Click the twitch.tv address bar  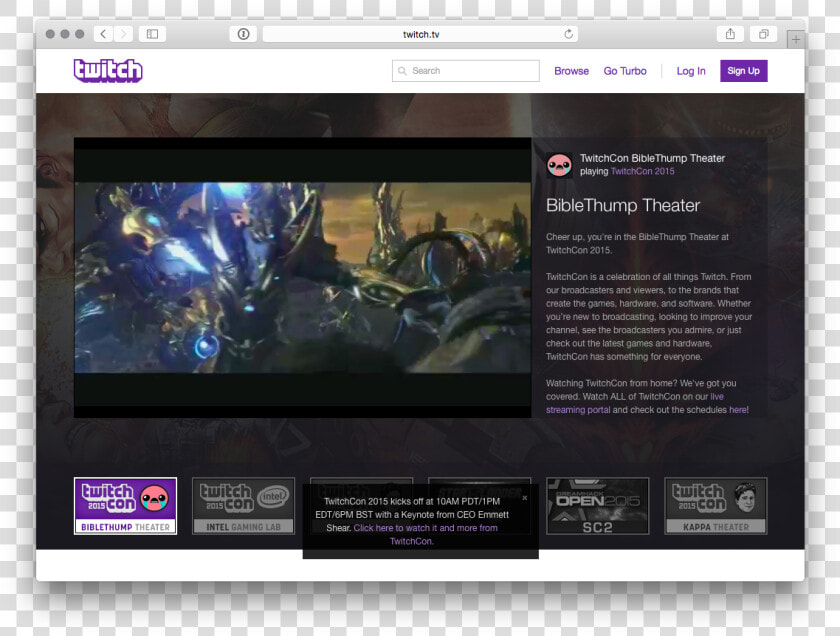(421, 34)
